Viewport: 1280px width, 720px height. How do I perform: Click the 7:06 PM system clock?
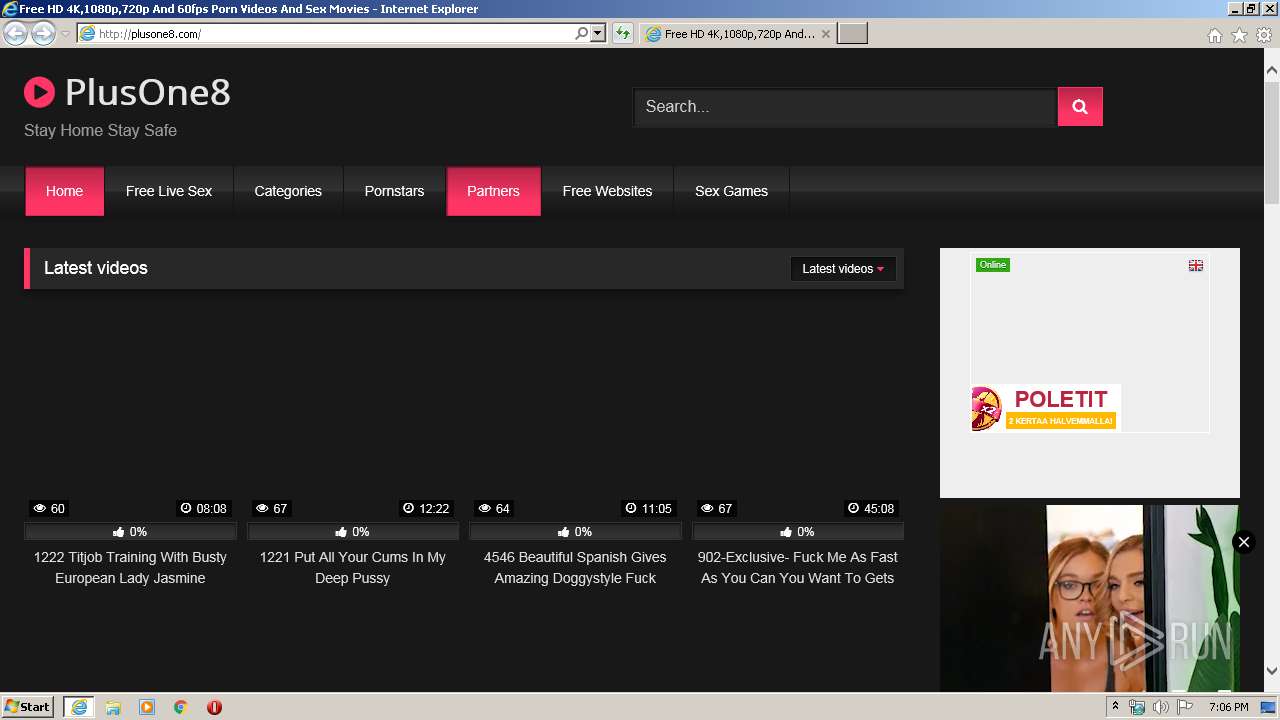point(1228,707)
